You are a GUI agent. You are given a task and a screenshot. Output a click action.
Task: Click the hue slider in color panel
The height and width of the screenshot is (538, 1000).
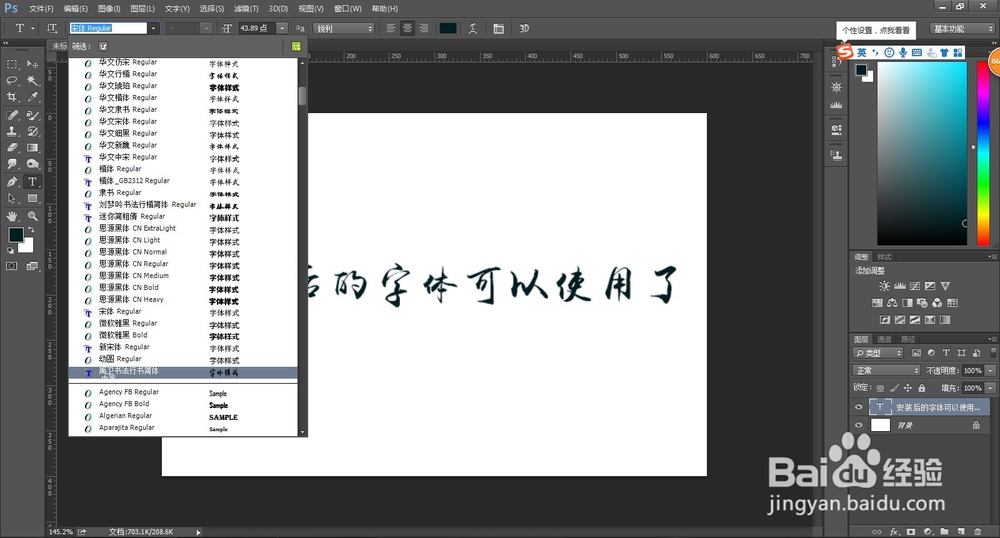point(983,154)
